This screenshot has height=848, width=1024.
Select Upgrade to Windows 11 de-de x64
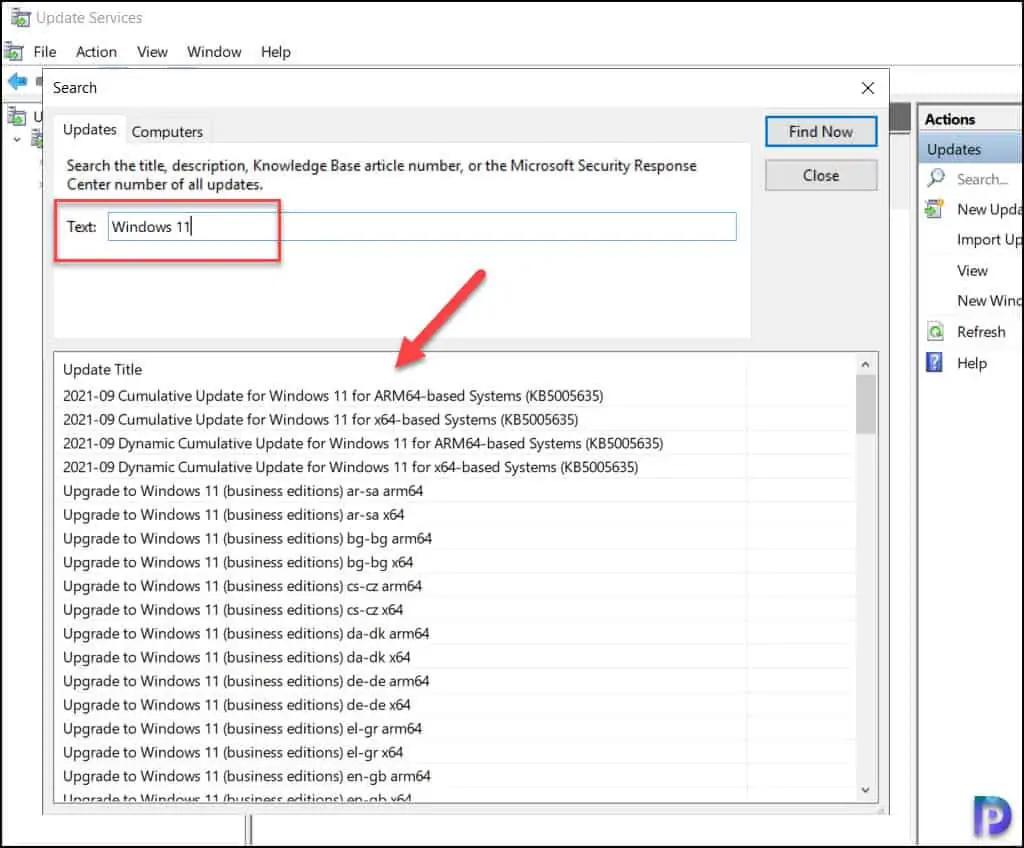236,705
